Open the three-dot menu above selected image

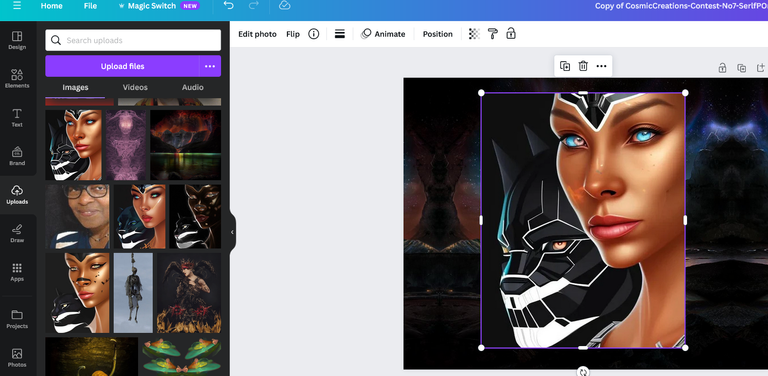point(601,66)
